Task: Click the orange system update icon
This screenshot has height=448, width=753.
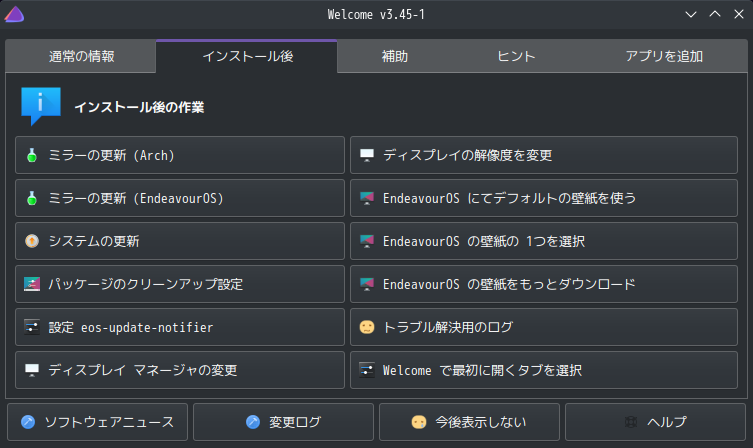Action: click(32, 241)
